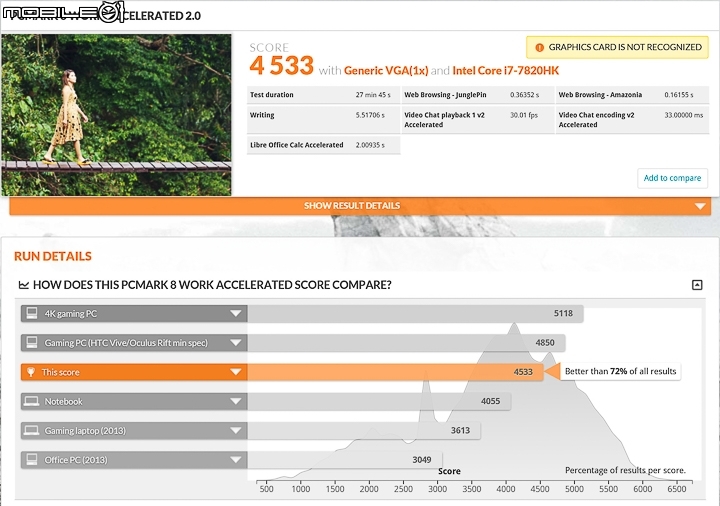Click the 4850 score bar for Gaming PC
Viewport: 720px width, 506px height.
(x=406, y=343)
